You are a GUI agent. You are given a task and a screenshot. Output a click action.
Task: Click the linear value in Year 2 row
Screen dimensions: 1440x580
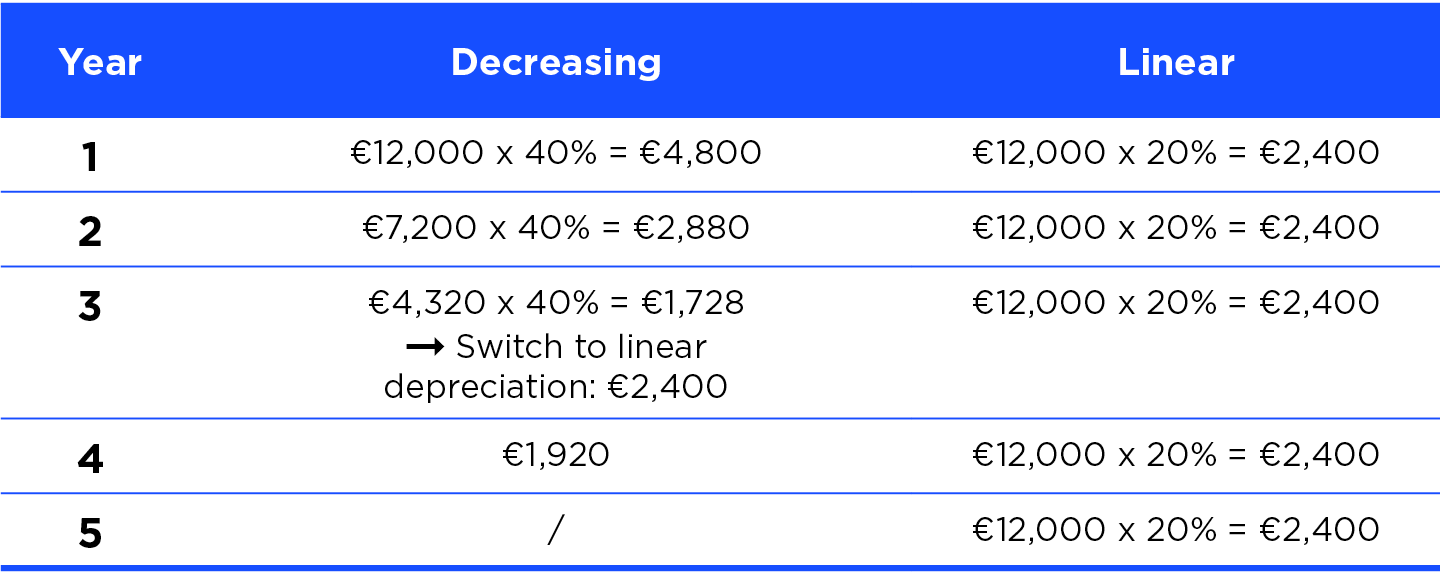click(x=1176, y=228)
